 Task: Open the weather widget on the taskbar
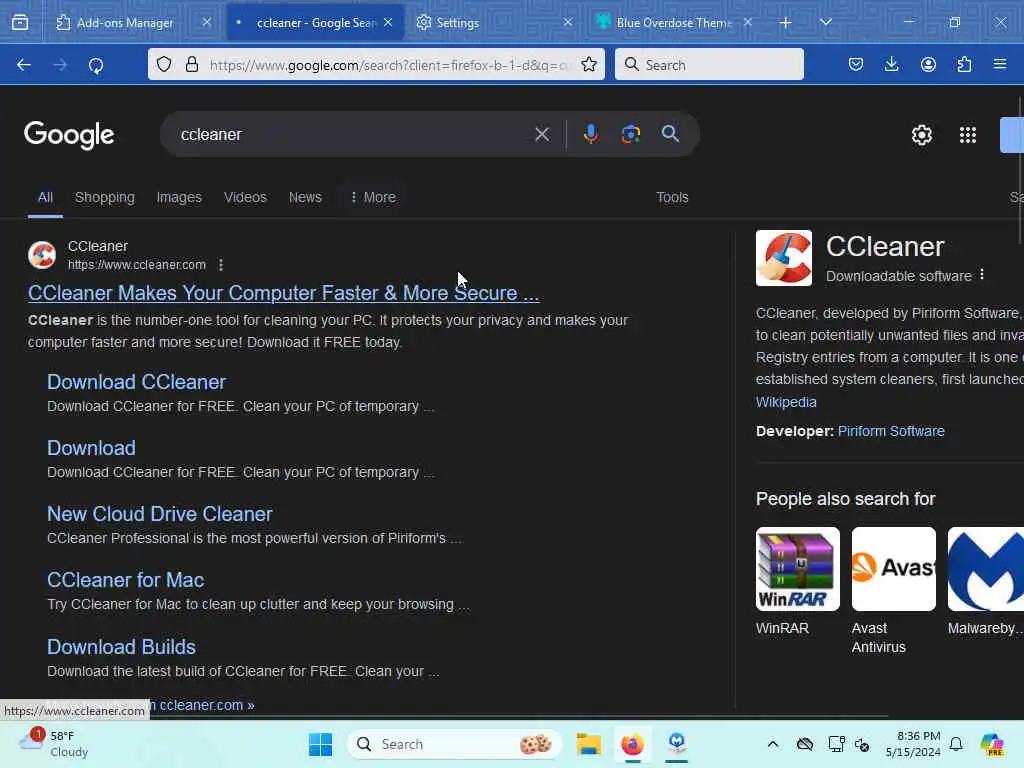click(x=54, y=744)
